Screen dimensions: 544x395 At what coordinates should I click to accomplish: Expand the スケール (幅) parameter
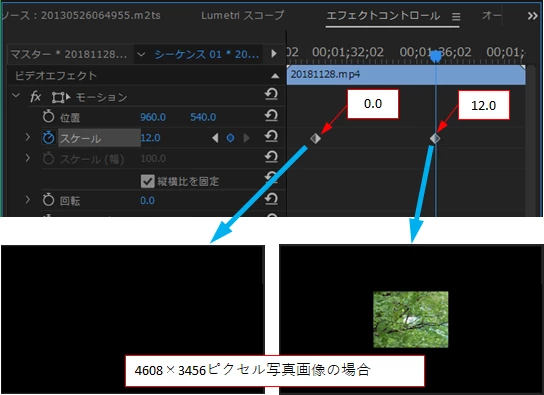[x=27, y=158]
